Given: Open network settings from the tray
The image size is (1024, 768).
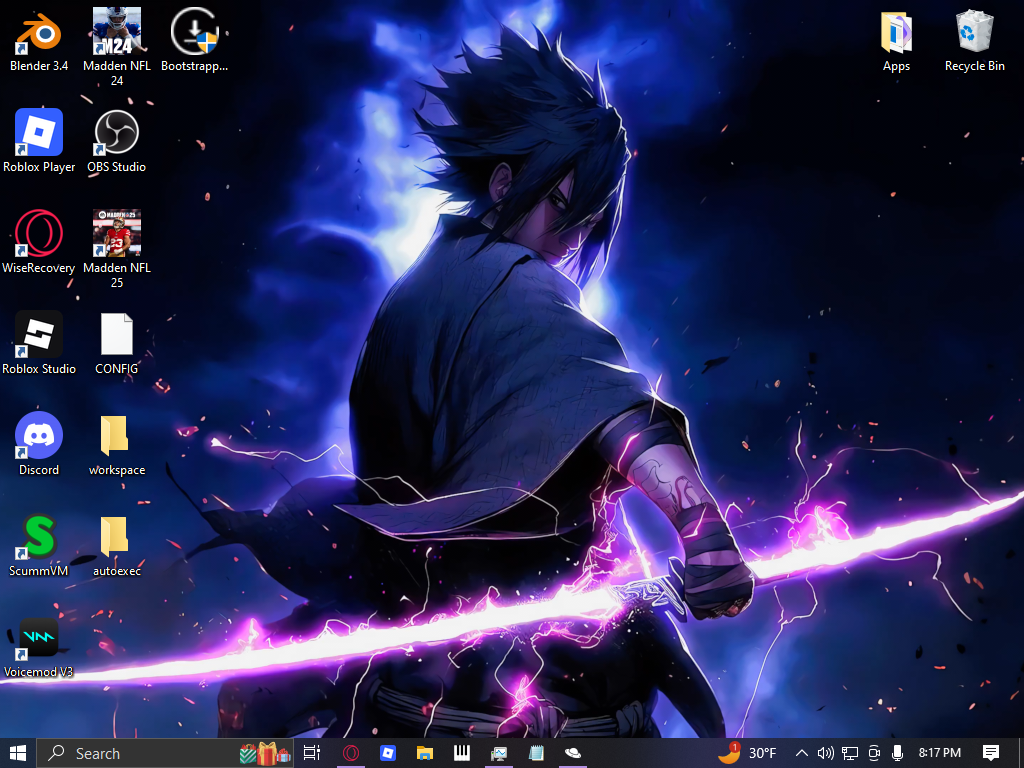Looking at the screenshot, I should click(x=850, y=753).
